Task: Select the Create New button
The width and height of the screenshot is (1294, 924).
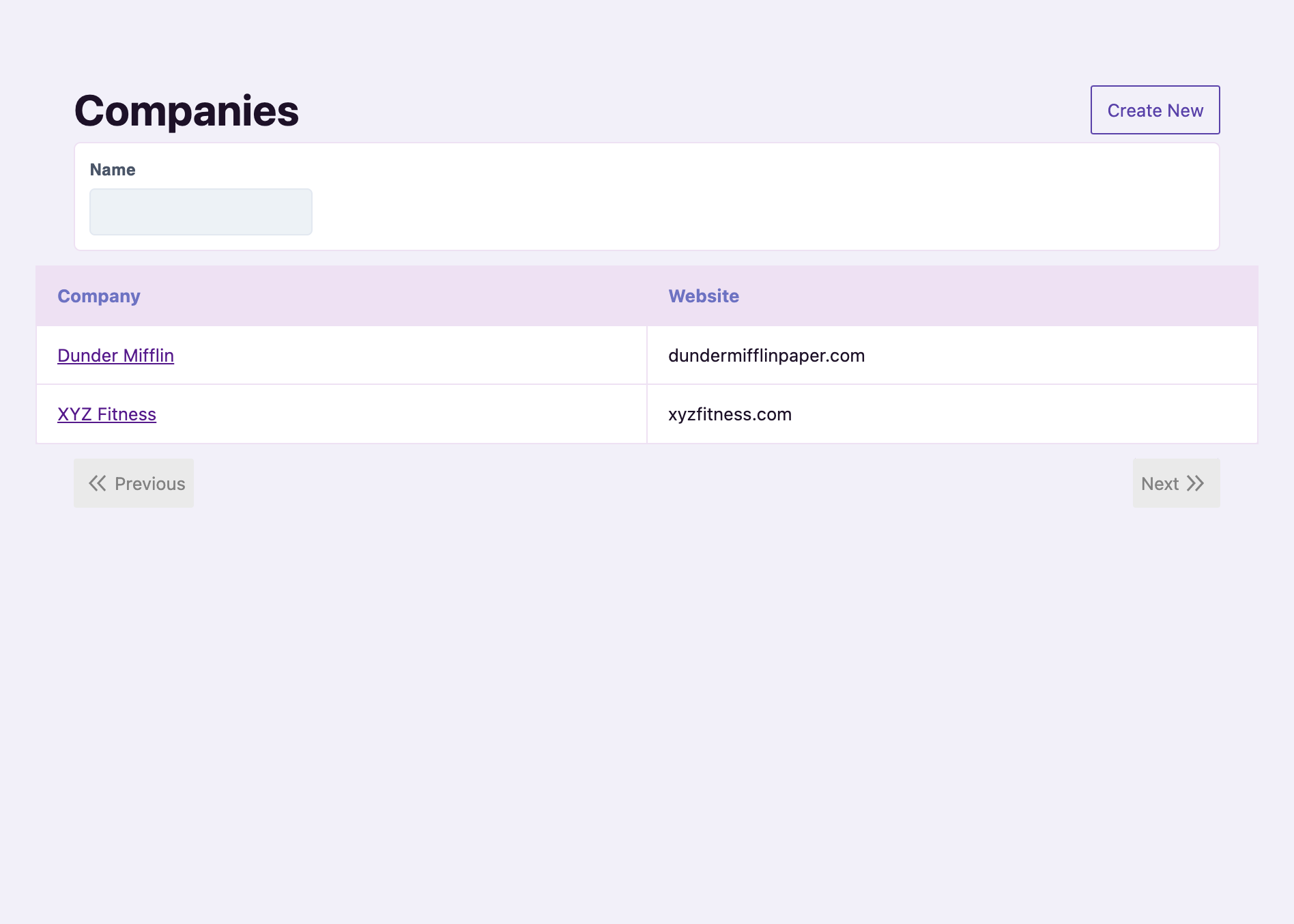Action: click(1155, 110)
